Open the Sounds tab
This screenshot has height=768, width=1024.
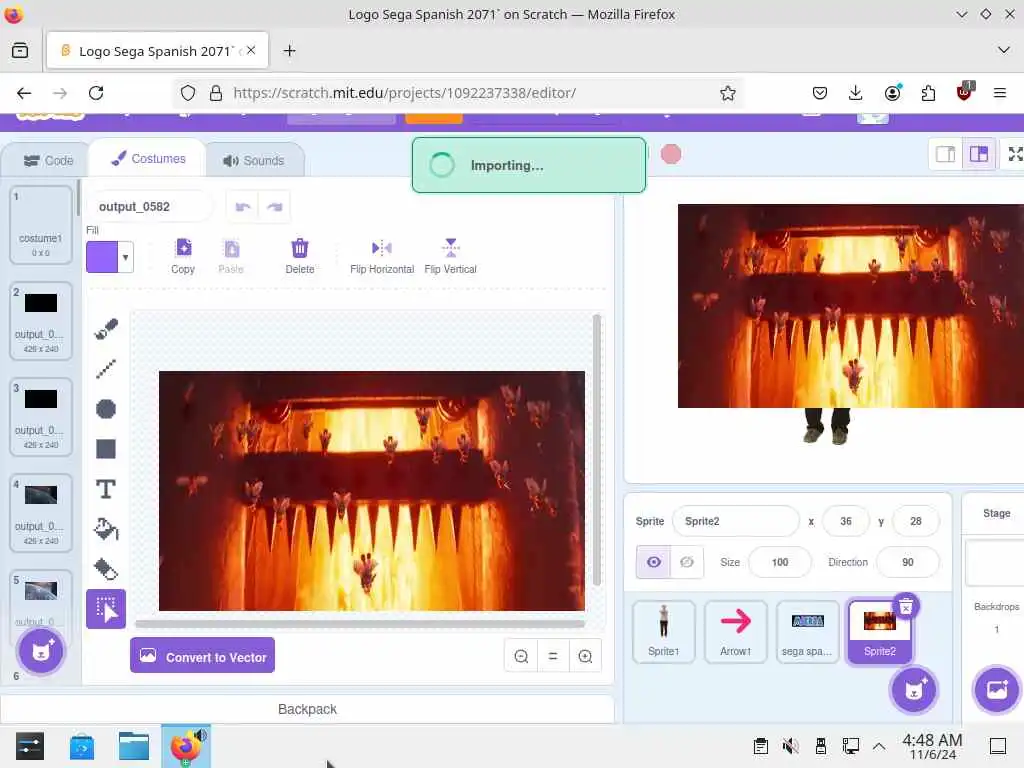[254, 161]
